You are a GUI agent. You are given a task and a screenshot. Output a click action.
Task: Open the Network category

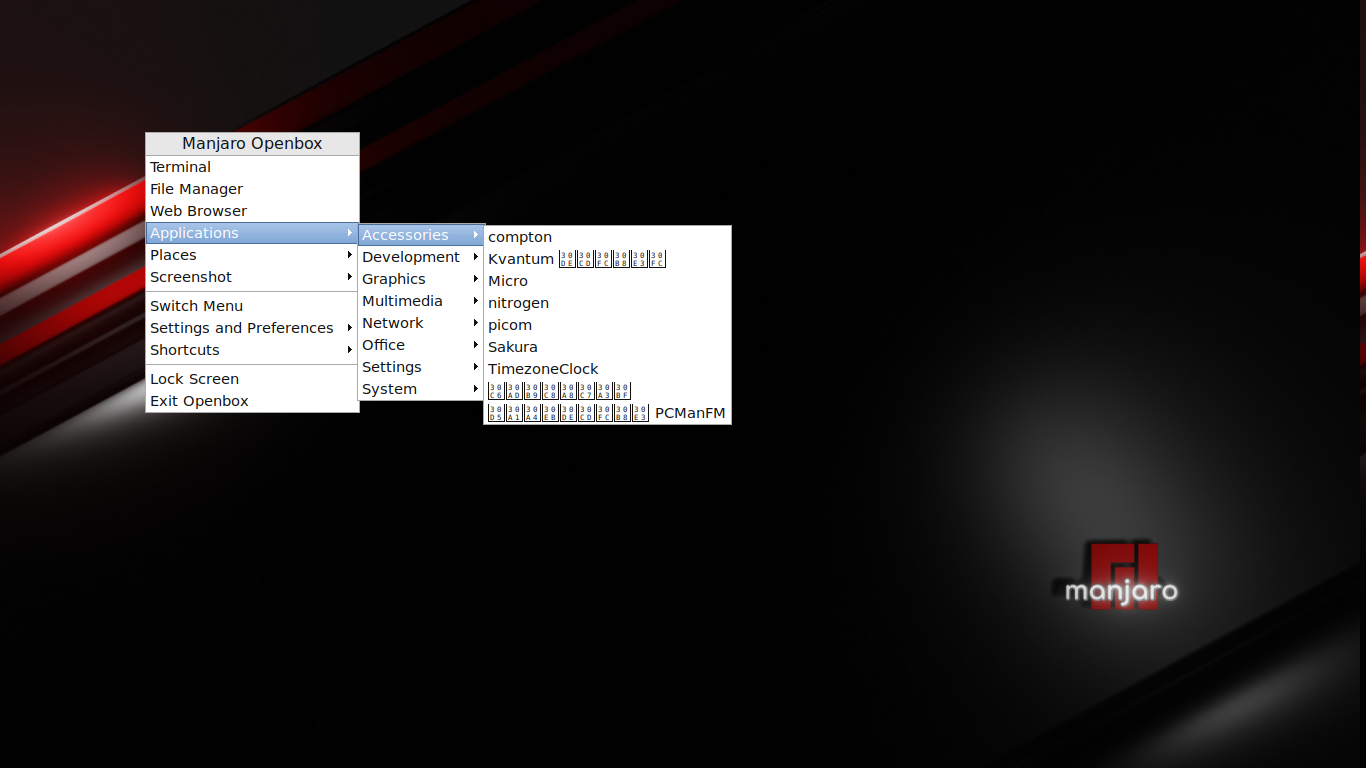[x=421, y=323]
